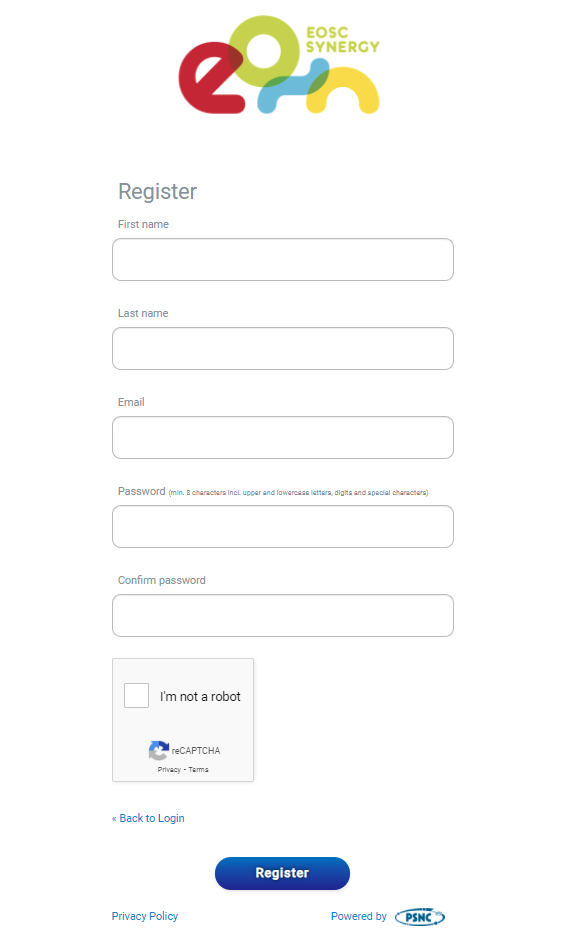Focus the First name input field
The image size is (565, 933).
tap(283, 259)
